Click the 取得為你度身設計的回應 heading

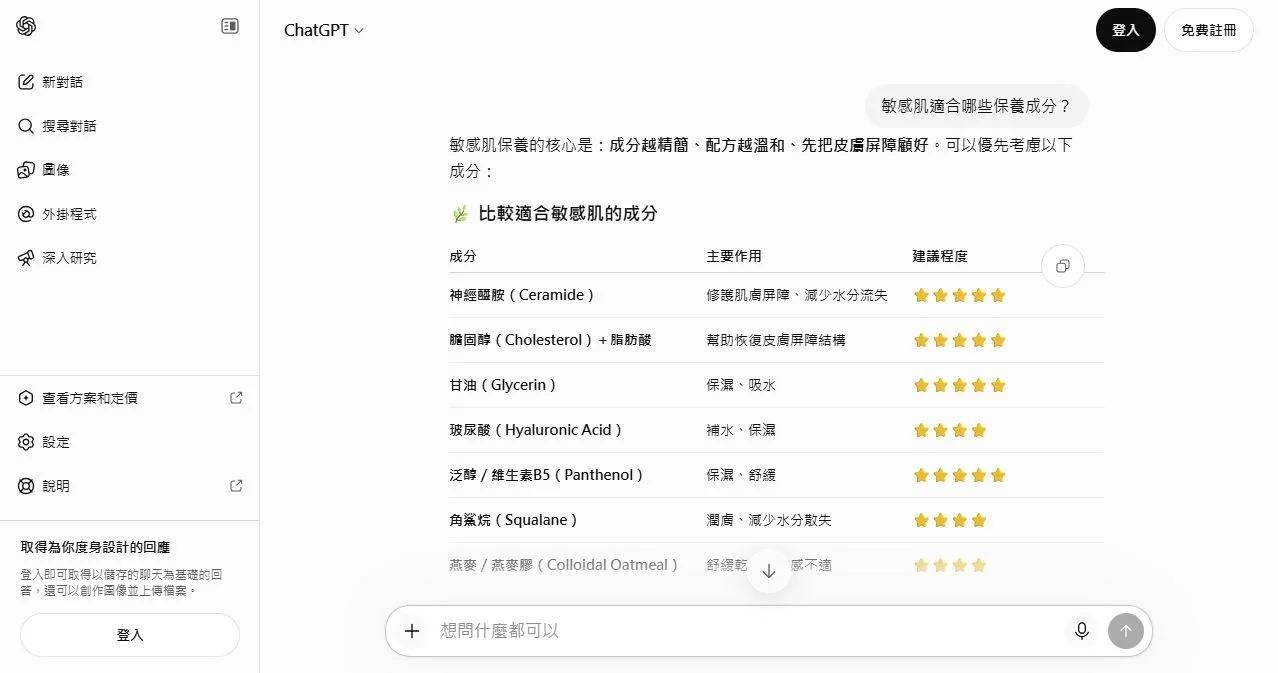(x=96, y=547)
